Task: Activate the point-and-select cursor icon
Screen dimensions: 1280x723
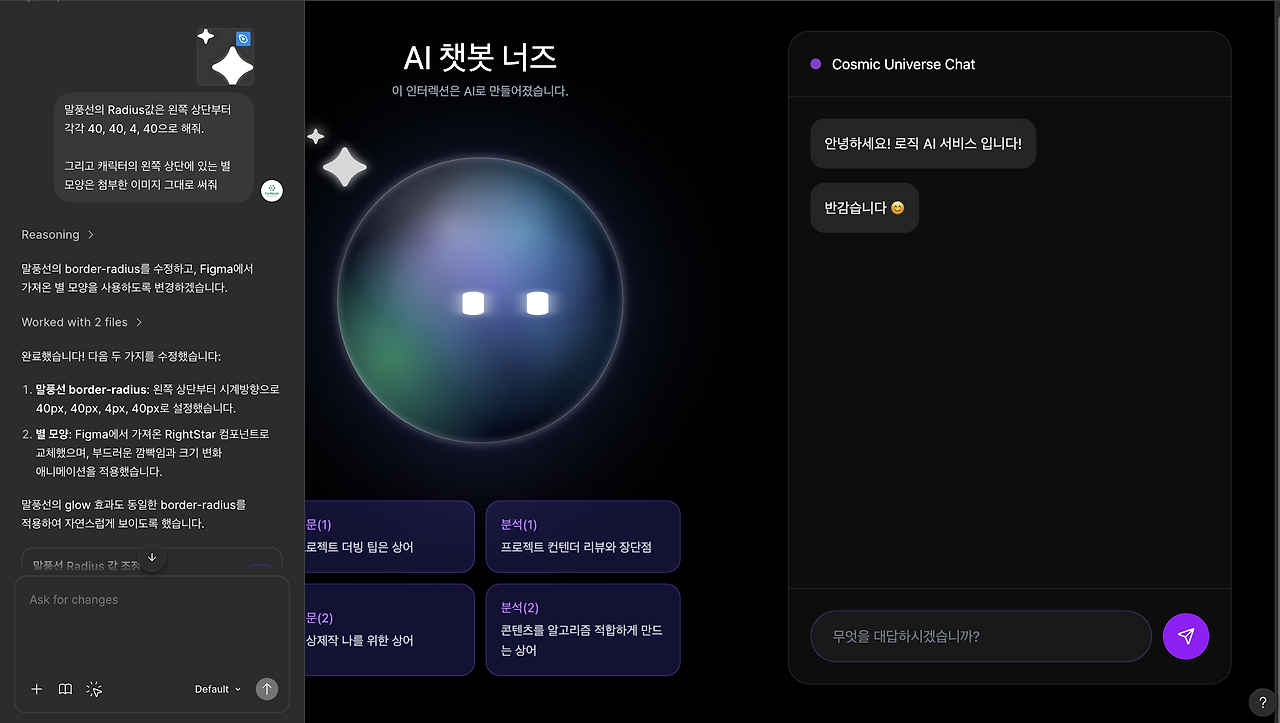Action: point(94,689)
